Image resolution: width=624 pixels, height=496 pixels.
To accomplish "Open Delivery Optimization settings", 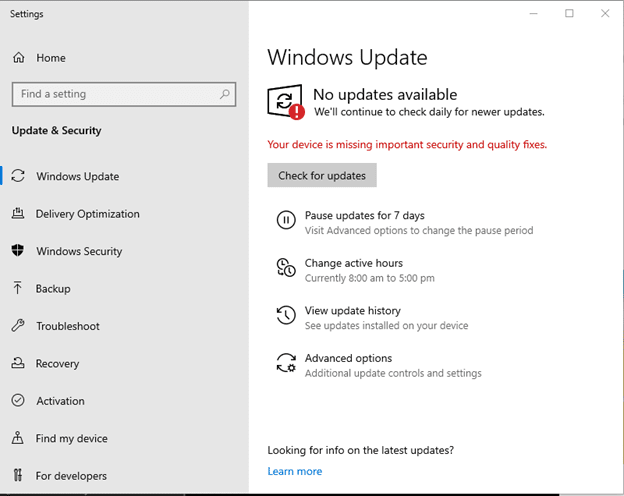I will pyautogui.click(x=88, y=214).
